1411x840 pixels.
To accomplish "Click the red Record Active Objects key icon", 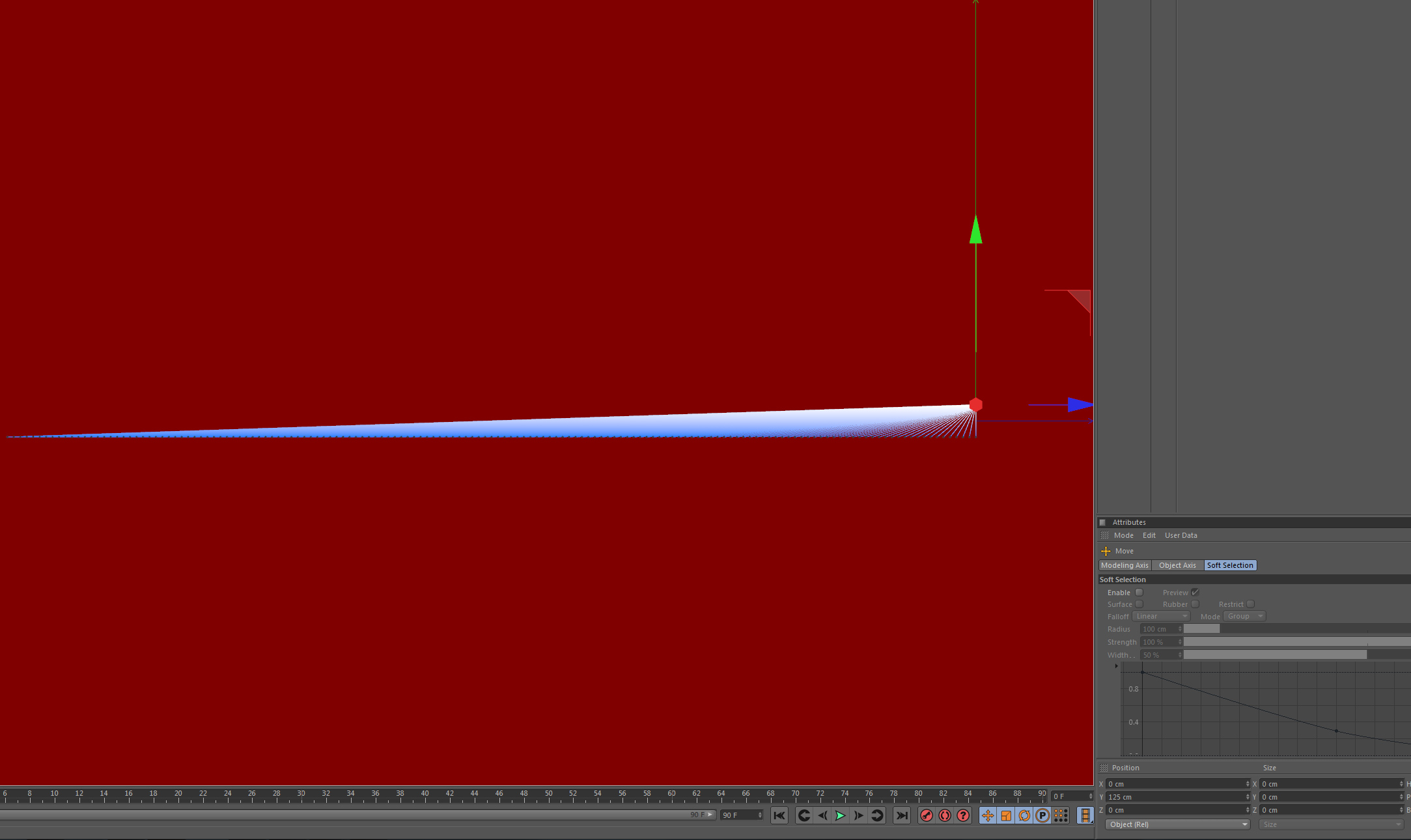I will click(927, 815).
